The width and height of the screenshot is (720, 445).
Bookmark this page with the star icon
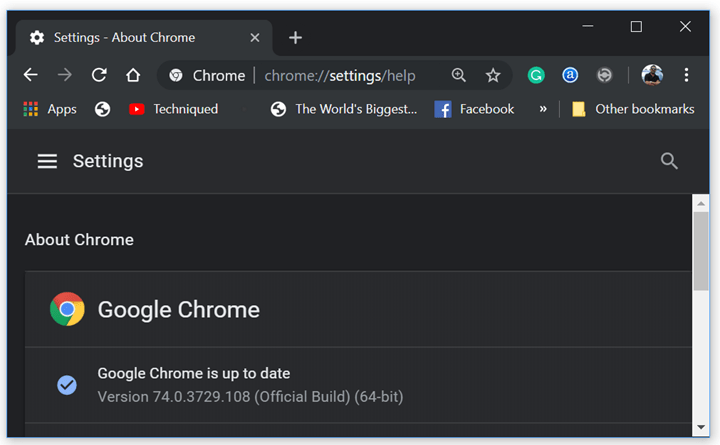(493, 75)
